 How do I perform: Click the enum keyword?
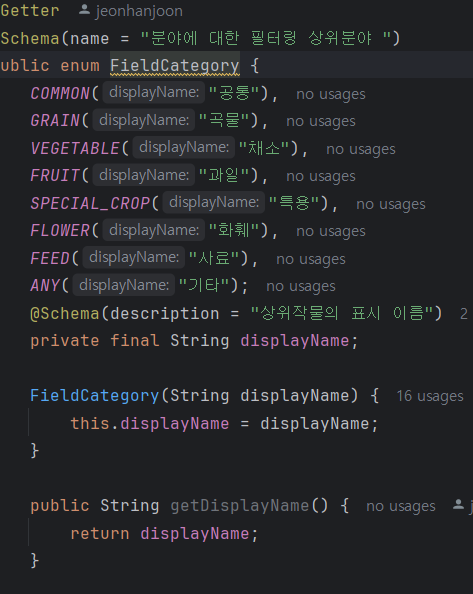click(80, 66)
